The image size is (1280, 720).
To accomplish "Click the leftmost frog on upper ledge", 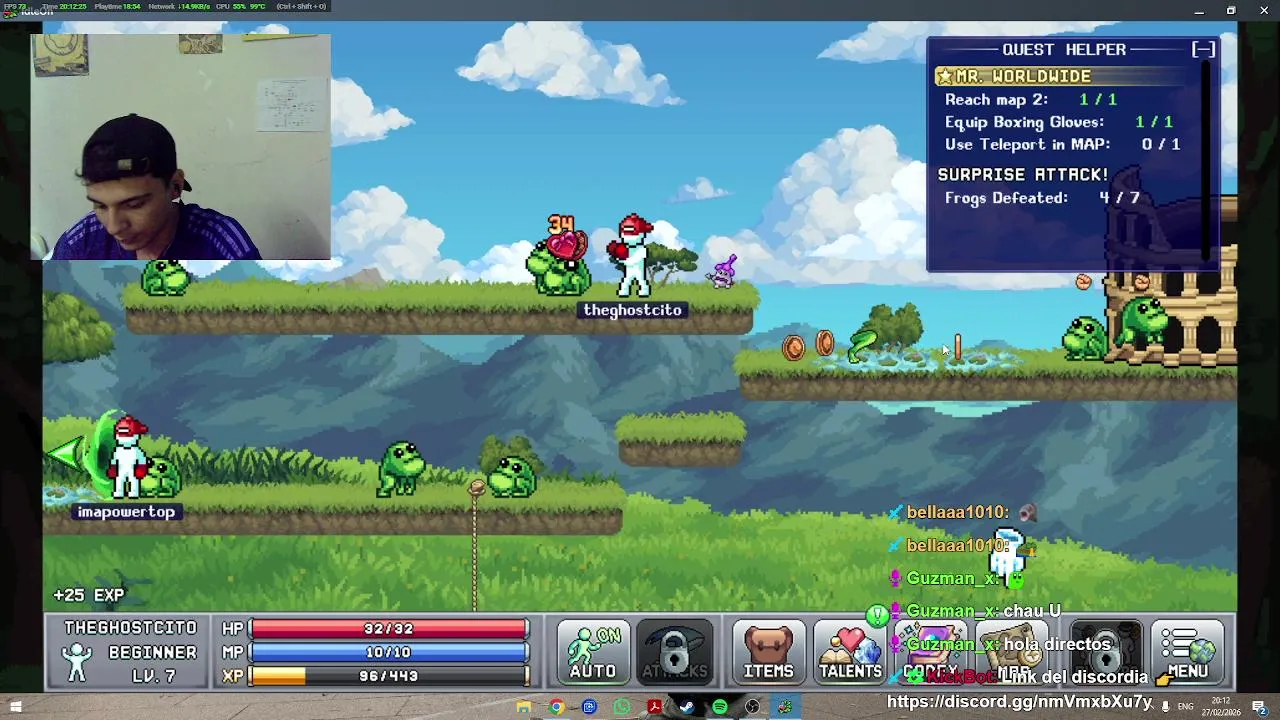I will click(166, 277).
